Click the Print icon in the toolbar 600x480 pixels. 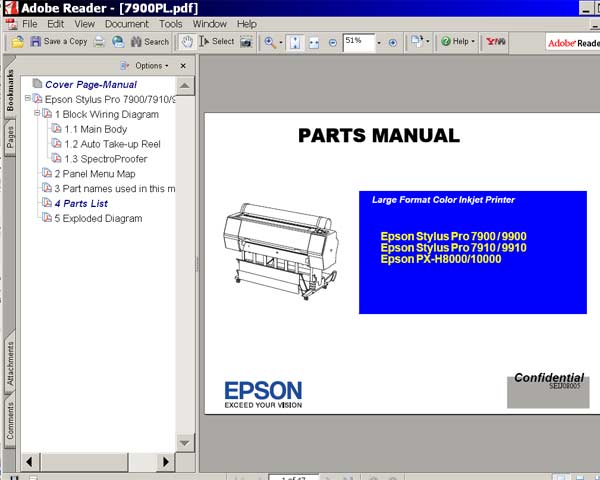coord(99,41)
